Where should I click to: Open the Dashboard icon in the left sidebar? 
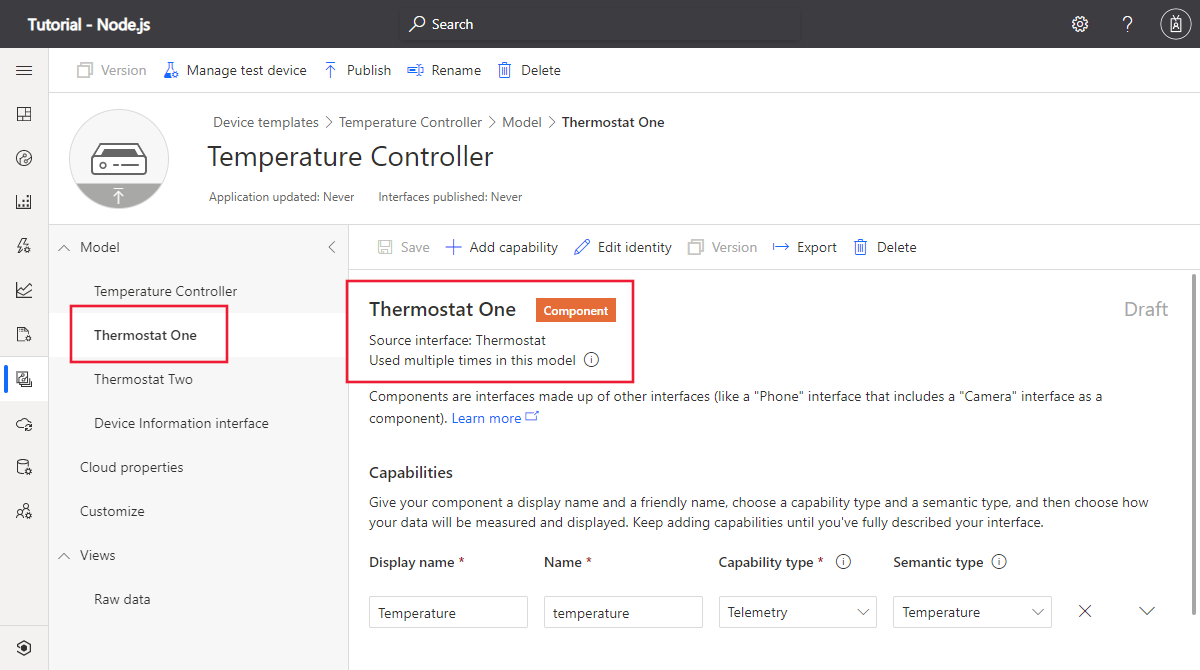(25, 113)
